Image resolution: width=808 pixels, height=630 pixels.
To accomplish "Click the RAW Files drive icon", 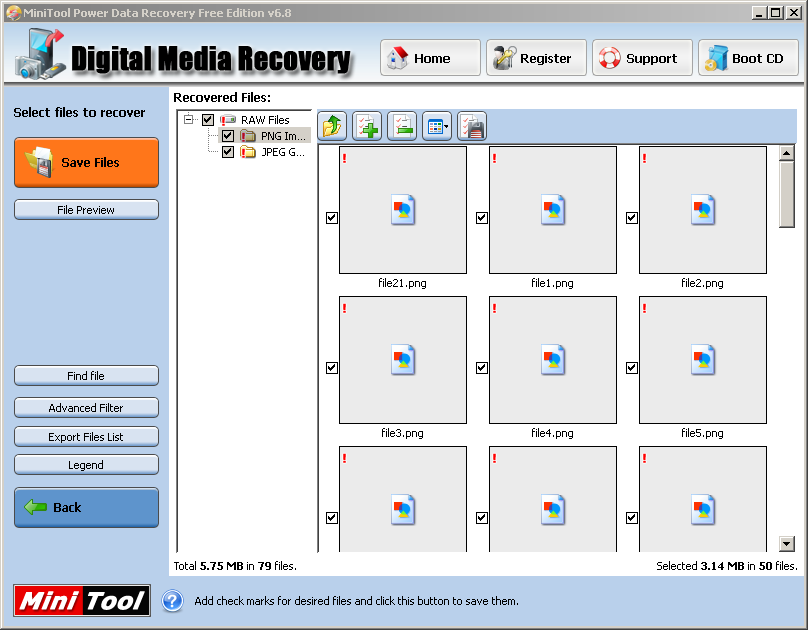I will pyautogui.click(x=228, y=120).
